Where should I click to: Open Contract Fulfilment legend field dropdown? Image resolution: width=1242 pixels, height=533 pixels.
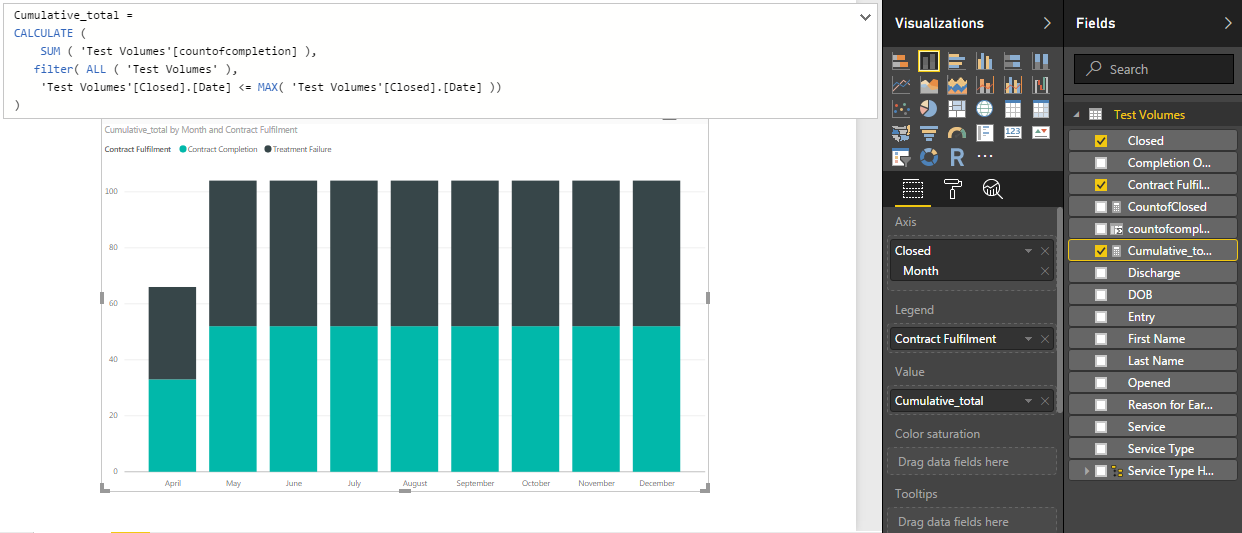pyautogui.click(x=1028, y=339)
